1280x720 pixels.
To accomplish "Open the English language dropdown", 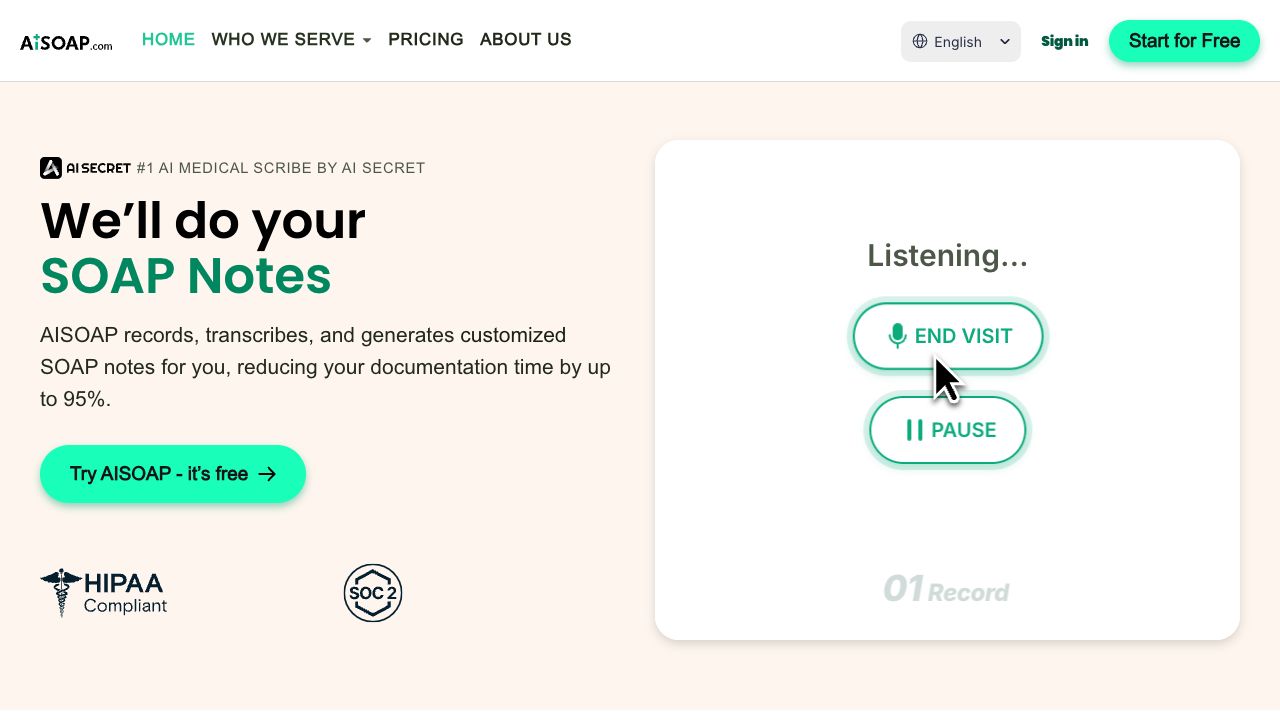I will [960, 42].
